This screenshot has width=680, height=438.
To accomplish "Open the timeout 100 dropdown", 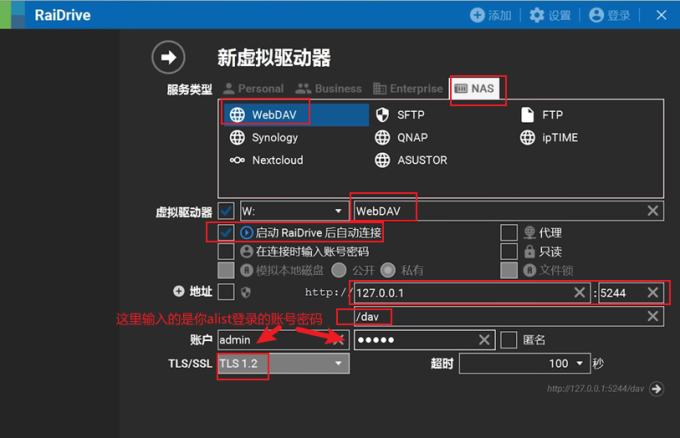I will coord(525,363).
